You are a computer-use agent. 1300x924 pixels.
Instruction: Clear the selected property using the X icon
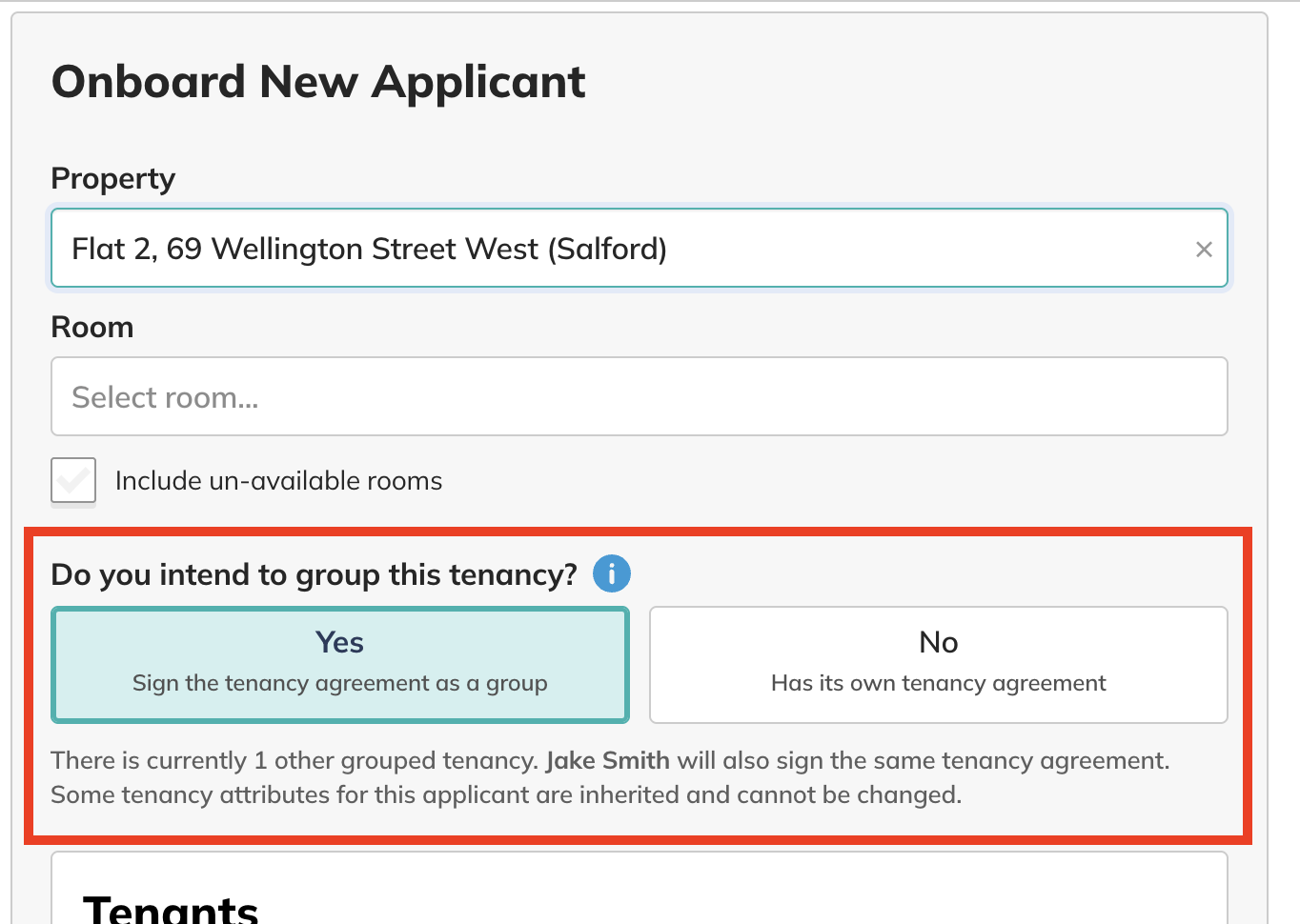(1204, 249)
